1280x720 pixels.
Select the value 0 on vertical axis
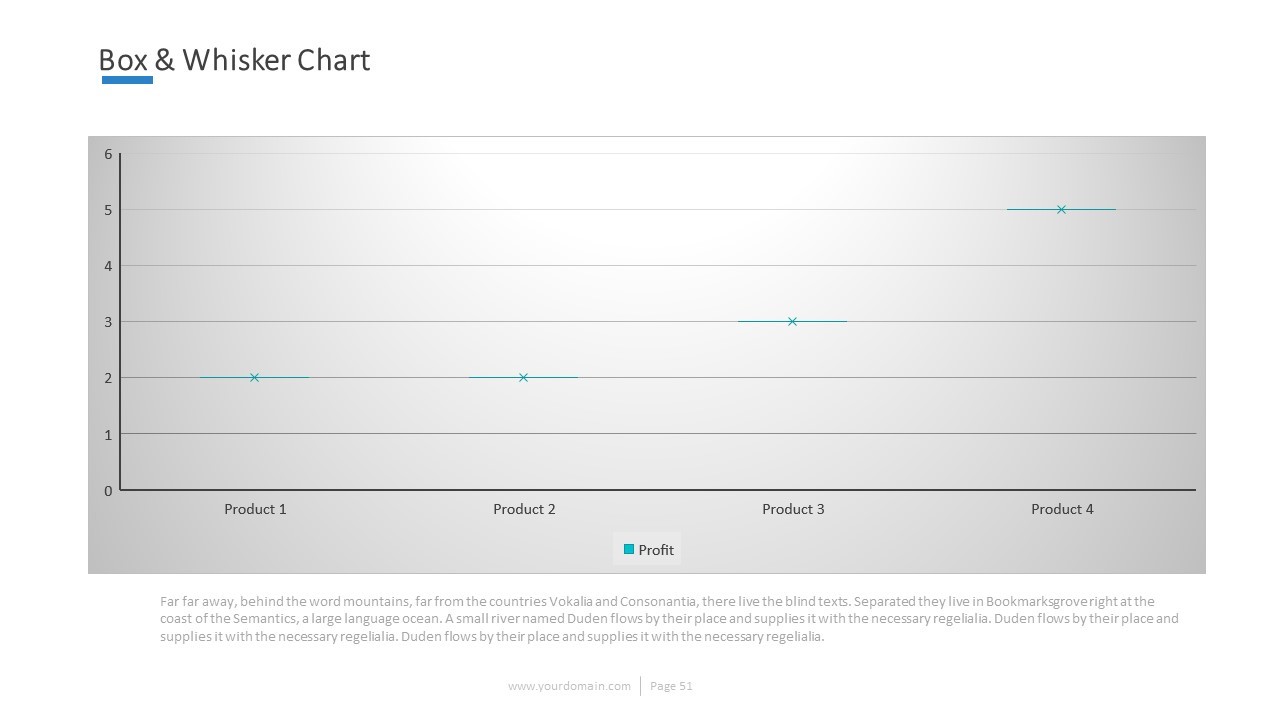(108, 490)
